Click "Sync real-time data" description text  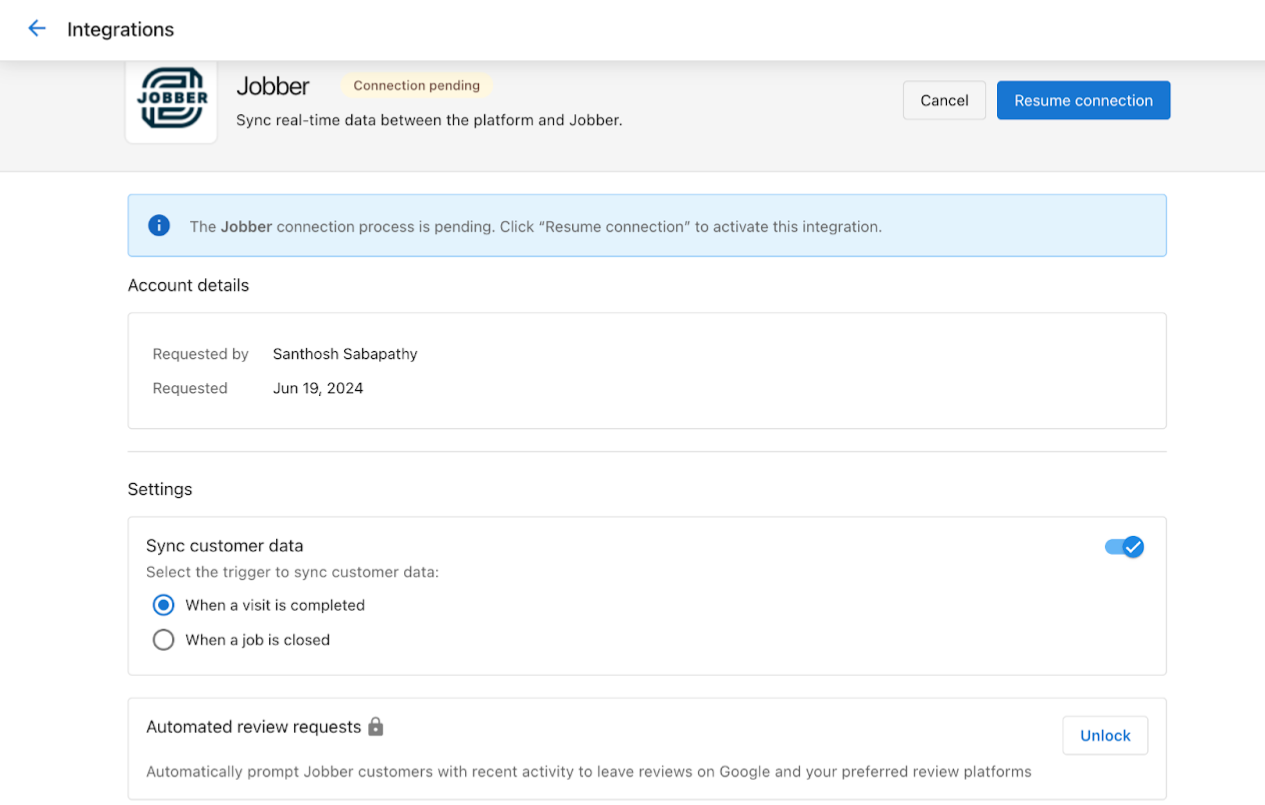(429, 120)
